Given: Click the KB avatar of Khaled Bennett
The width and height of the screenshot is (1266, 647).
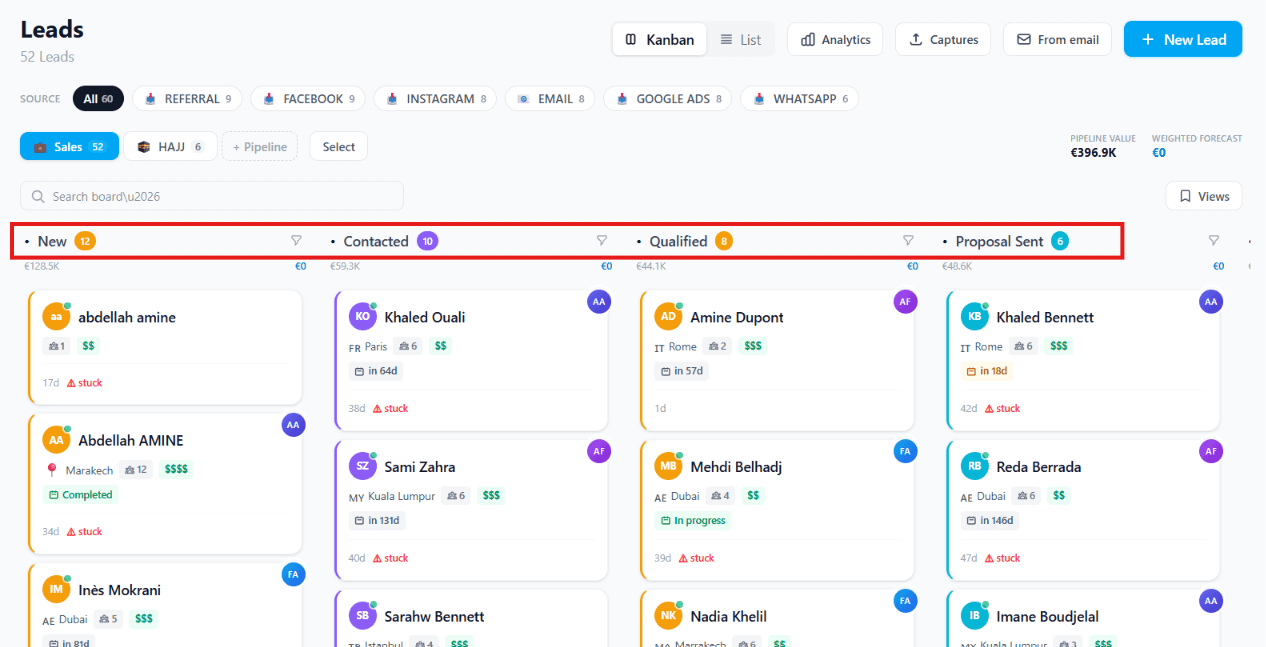Looking at the screenshot, I should tap(974, 317).
